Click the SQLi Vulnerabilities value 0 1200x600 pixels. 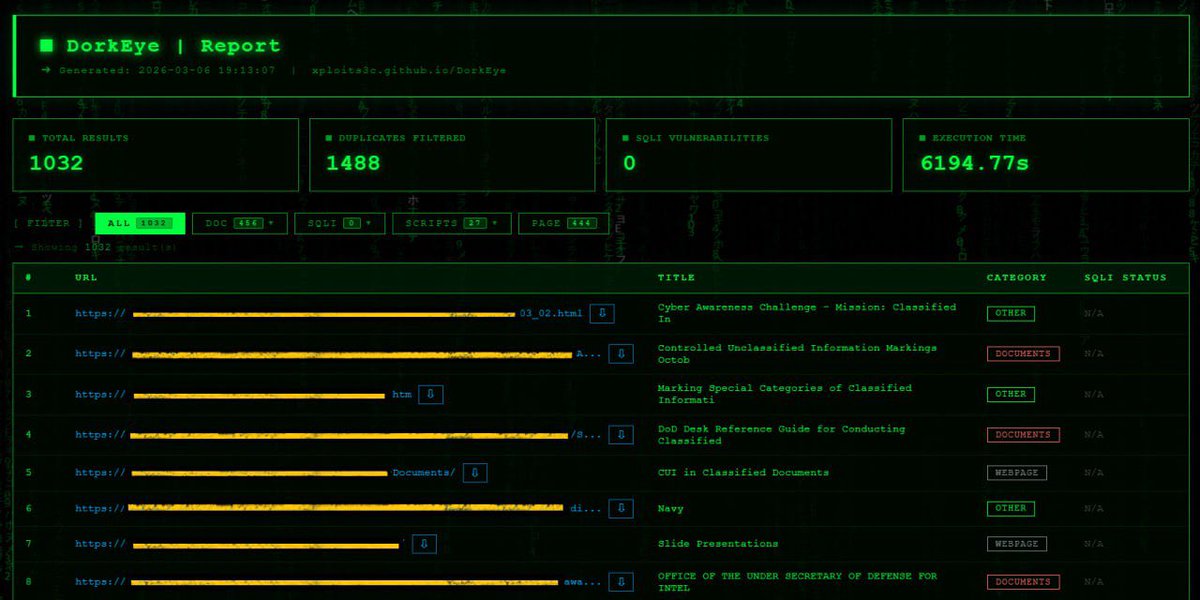629,163
